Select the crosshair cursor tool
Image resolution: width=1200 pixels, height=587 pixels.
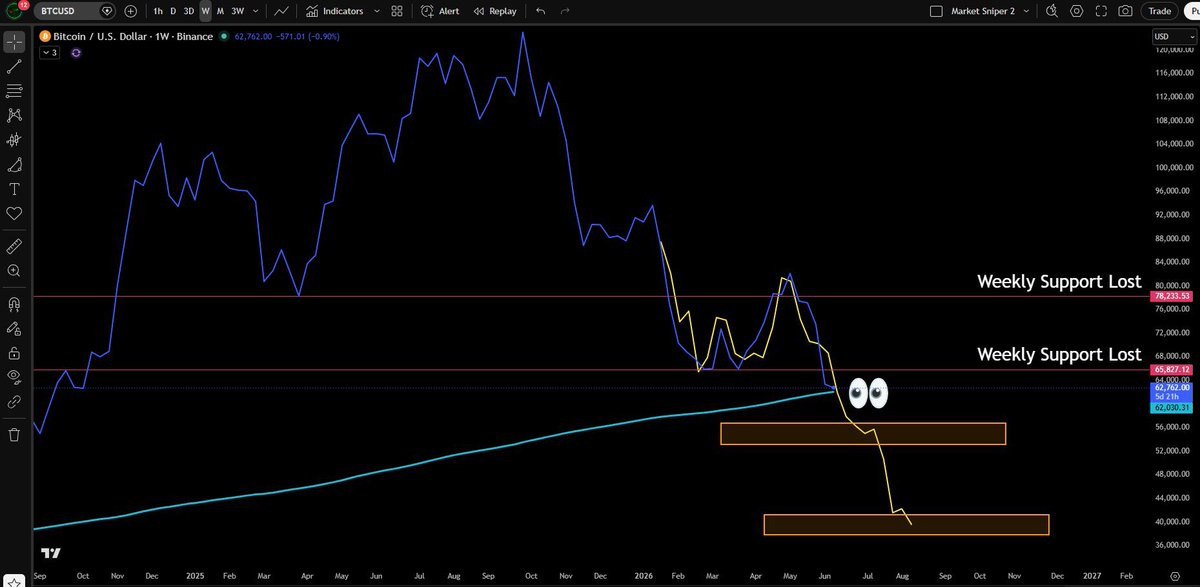[14, 43]
